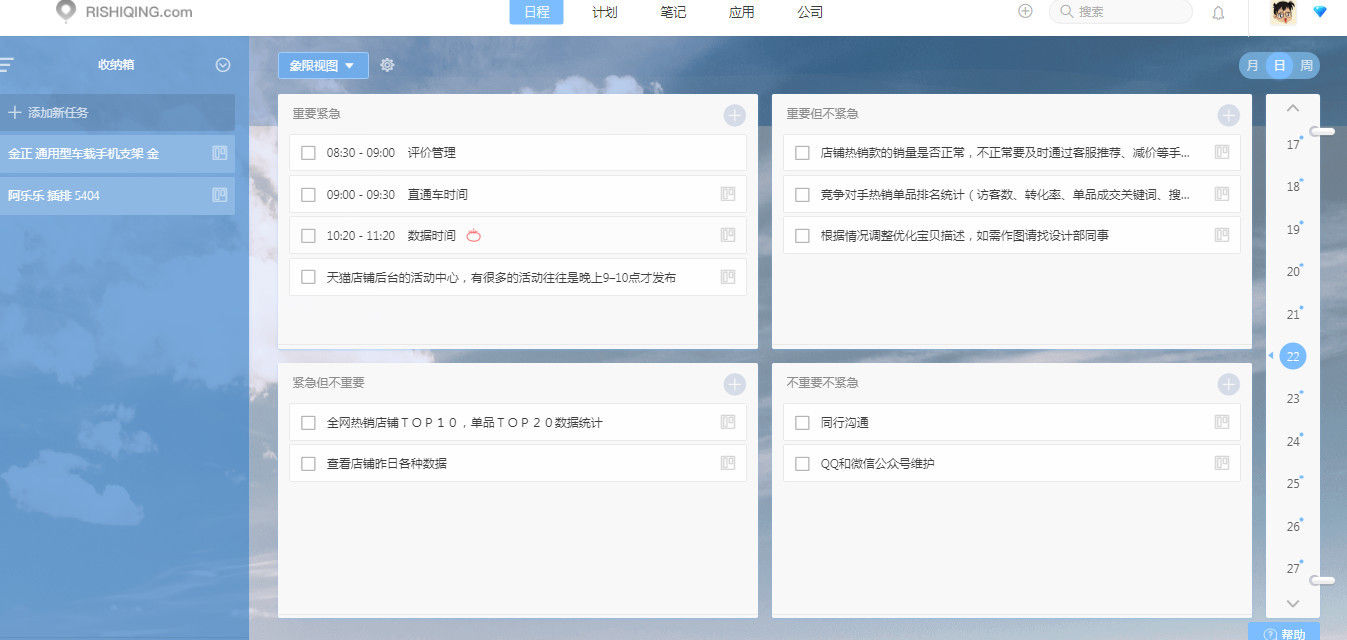
Task: Open the 帮助 link at bottom right
Action: click(x=1290, y=633)
